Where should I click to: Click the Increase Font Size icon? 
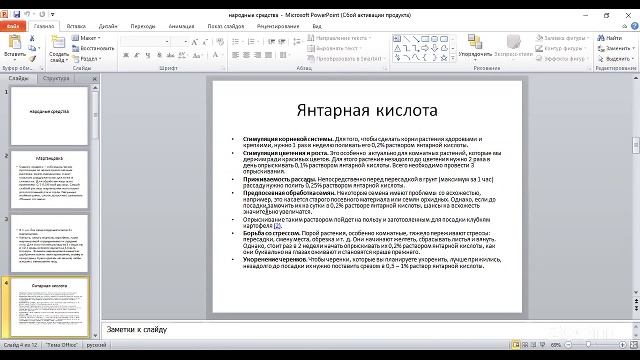click(x=195, y=42)
